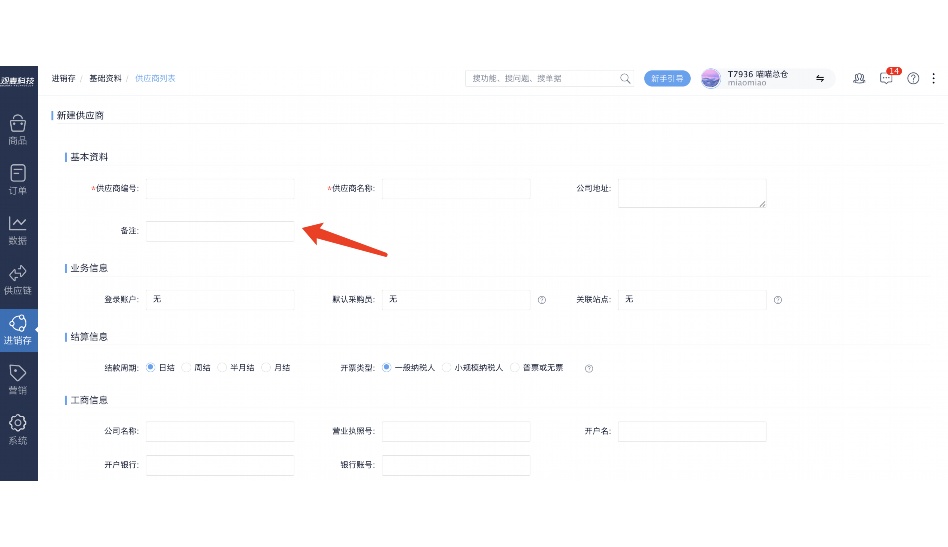Screen dimensions: 948x547
Task: Click the search magnifier icon
Action: coord(625,78)
